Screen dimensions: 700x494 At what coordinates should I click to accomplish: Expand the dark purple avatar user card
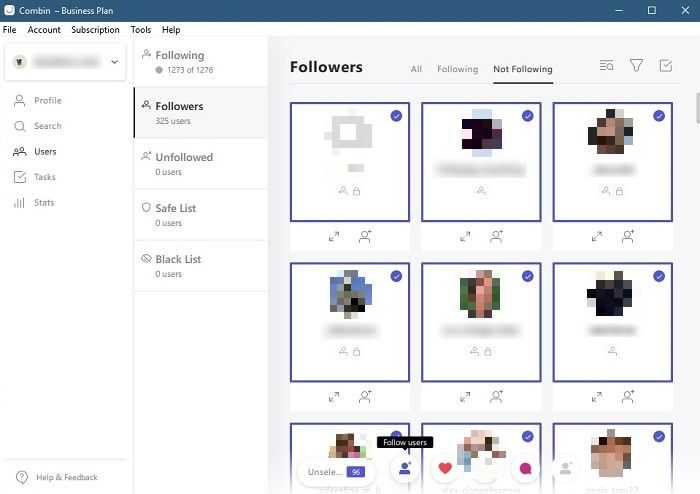pos(465,236)
